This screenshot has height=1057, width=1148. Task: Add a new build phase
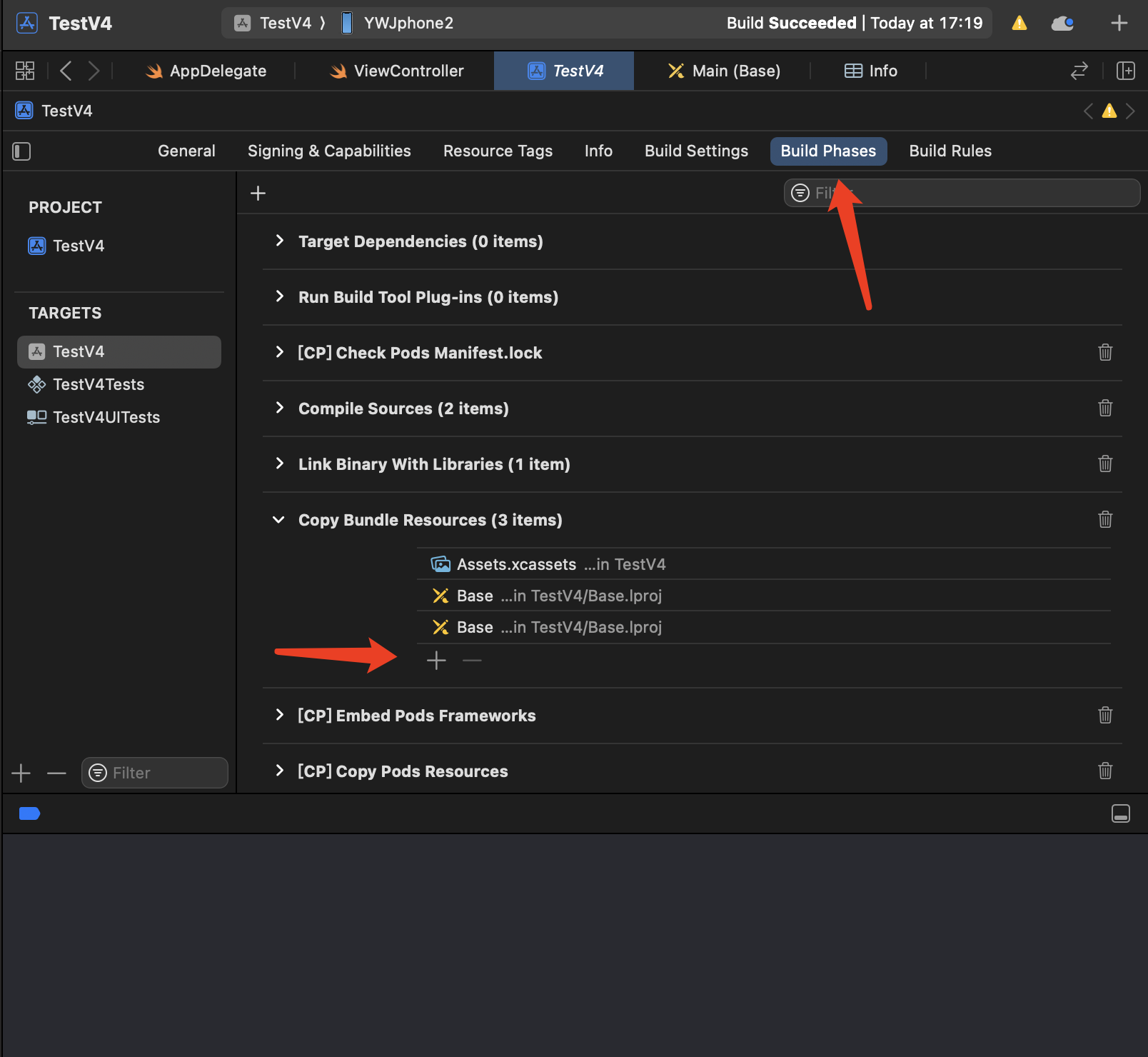(x=258, y=193)
